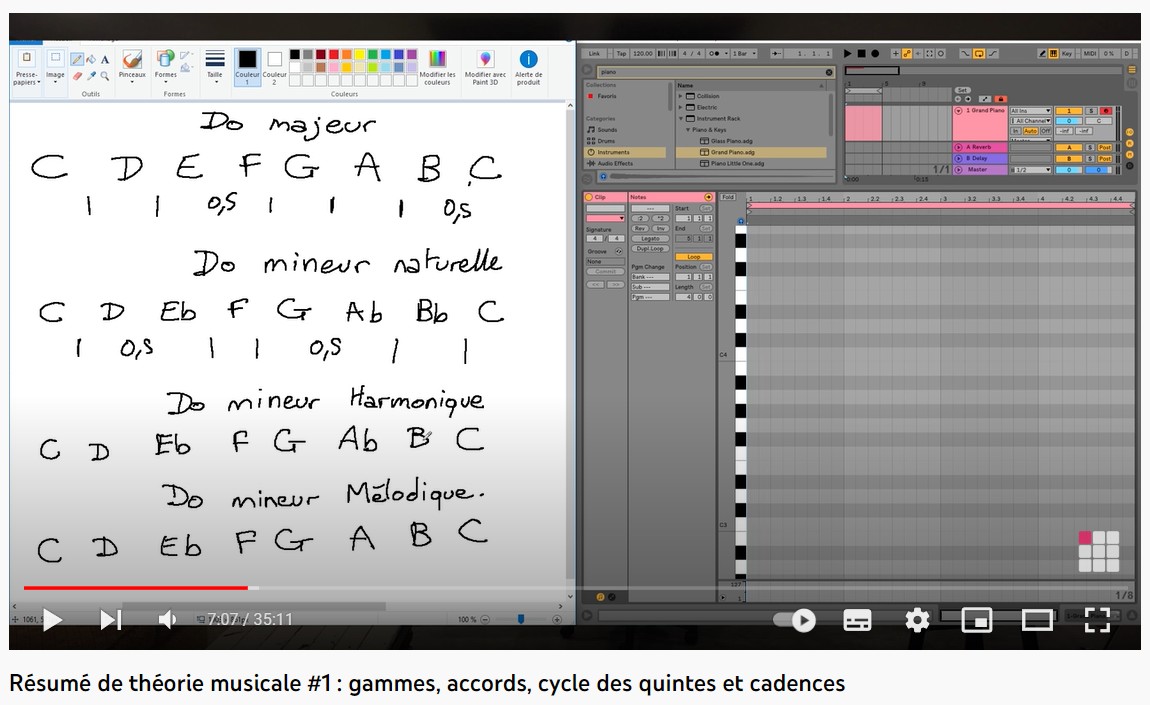Viewport: 1150px width, 705px height.
Task: Expand the Collision folder in browser
Action: (681, 96)
